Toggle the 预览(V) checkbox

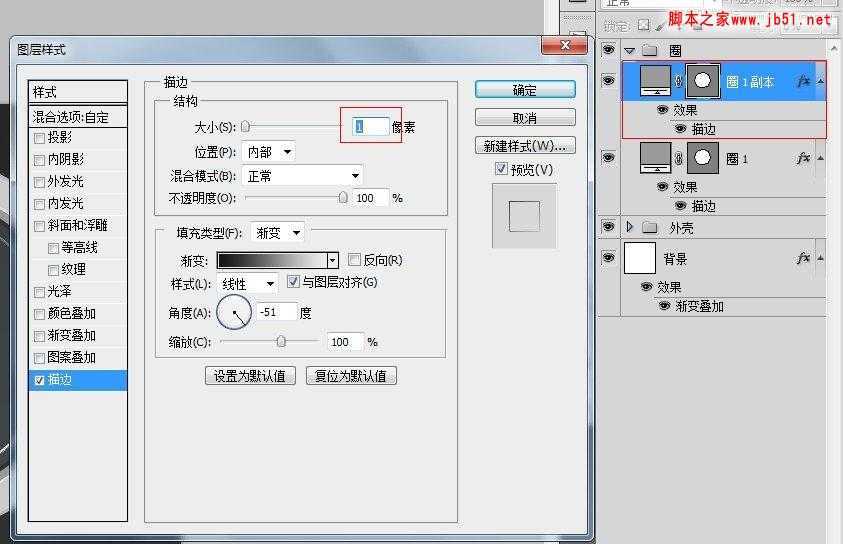[501, 169]
